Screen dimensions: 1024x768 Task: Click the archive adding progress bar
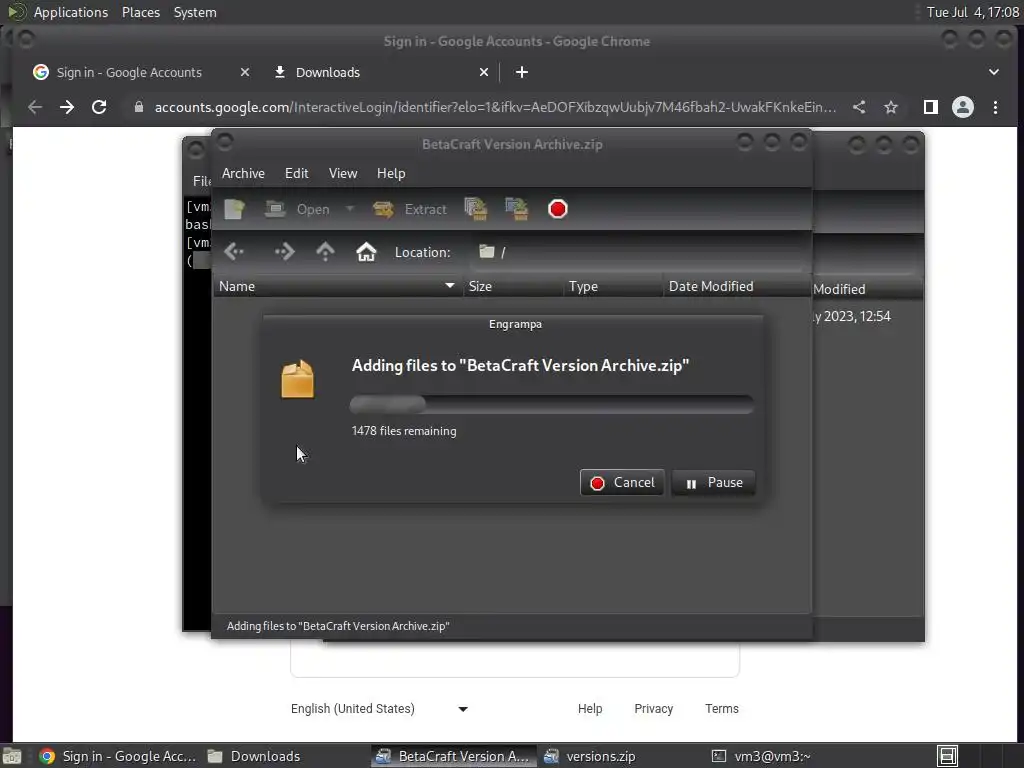click(x=552, y=404)
